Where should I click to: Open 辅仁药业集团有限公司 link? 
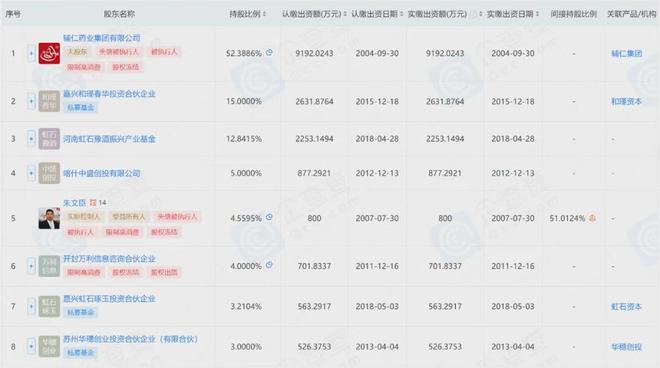pos(102,38)
